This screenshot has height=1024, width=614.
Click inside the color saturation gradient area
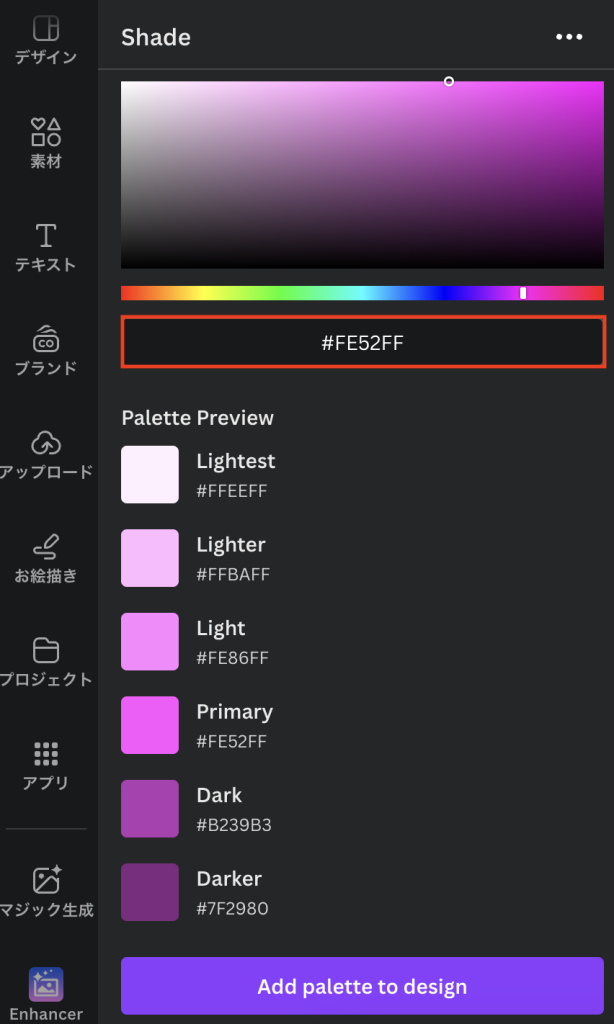362,175
